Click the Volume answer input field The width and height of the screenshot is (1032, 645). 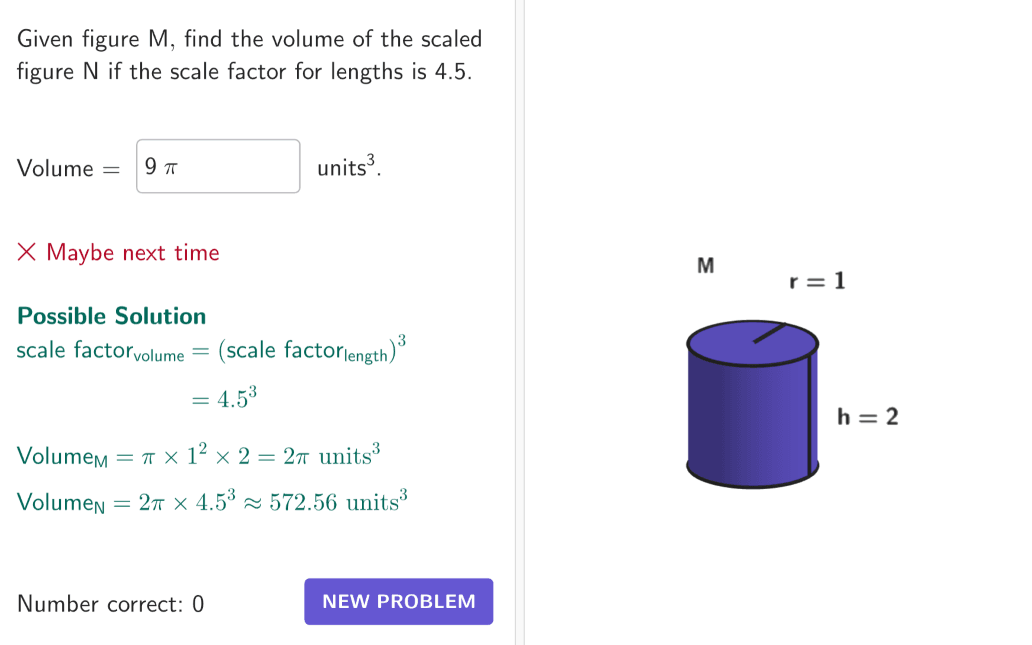point(218,167)
